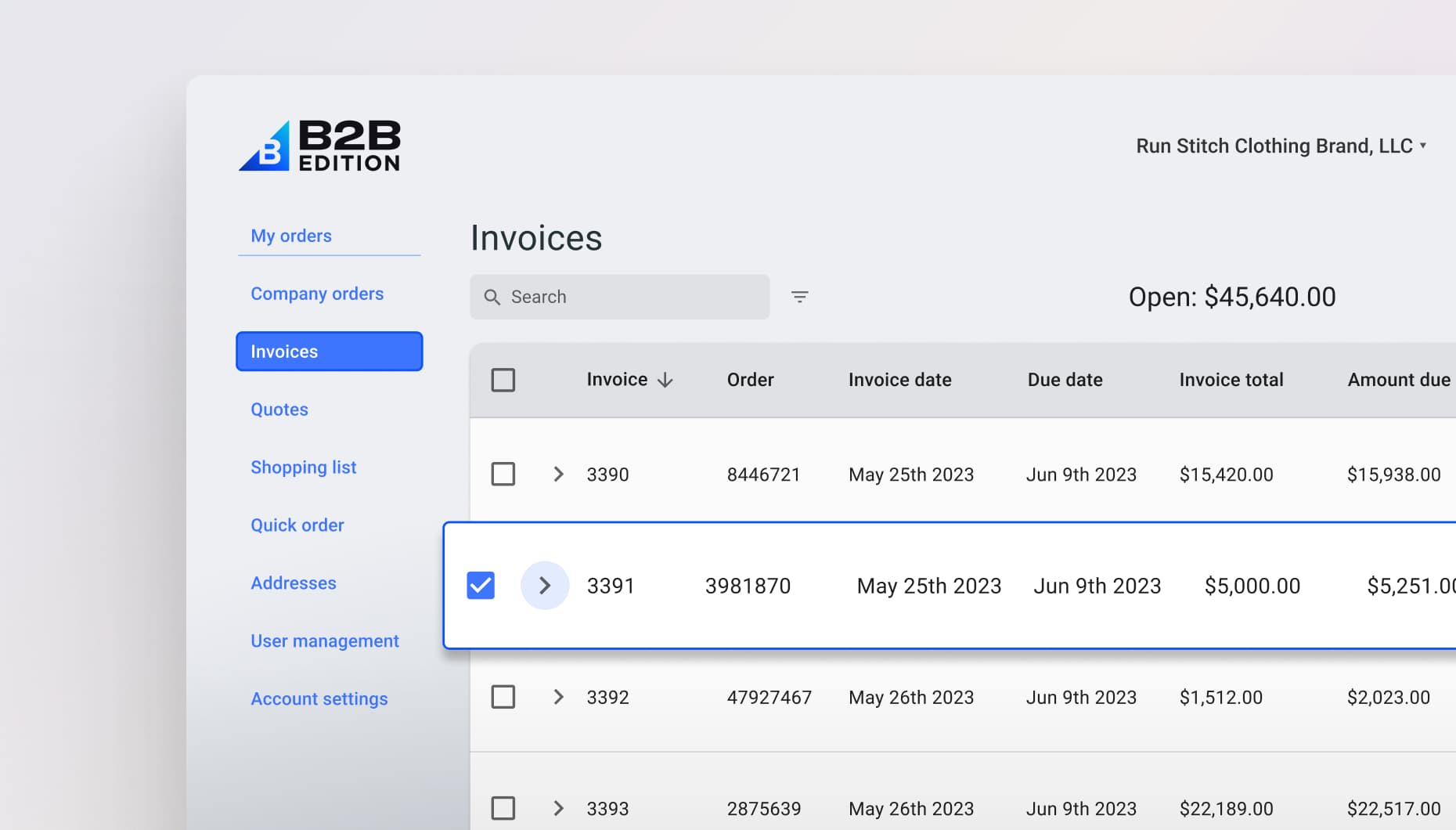Select checkbox for invoice 3390
Screen dimensions: 1456x830
pos(503,475)
